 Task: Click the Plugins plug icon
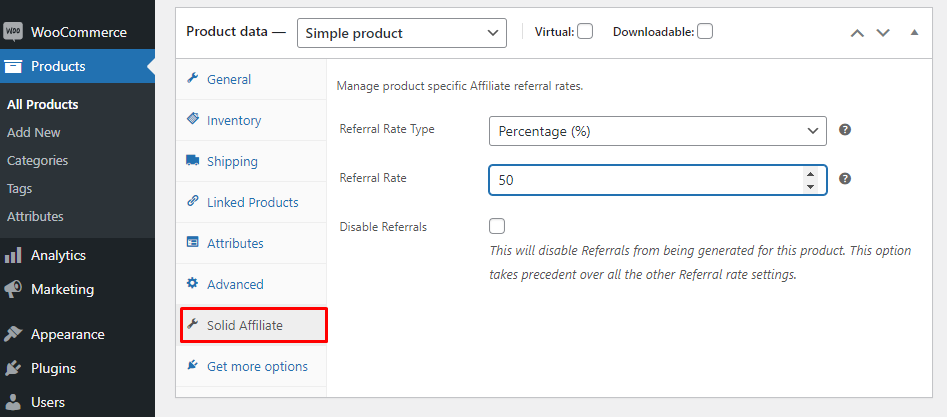click(13, 368)
